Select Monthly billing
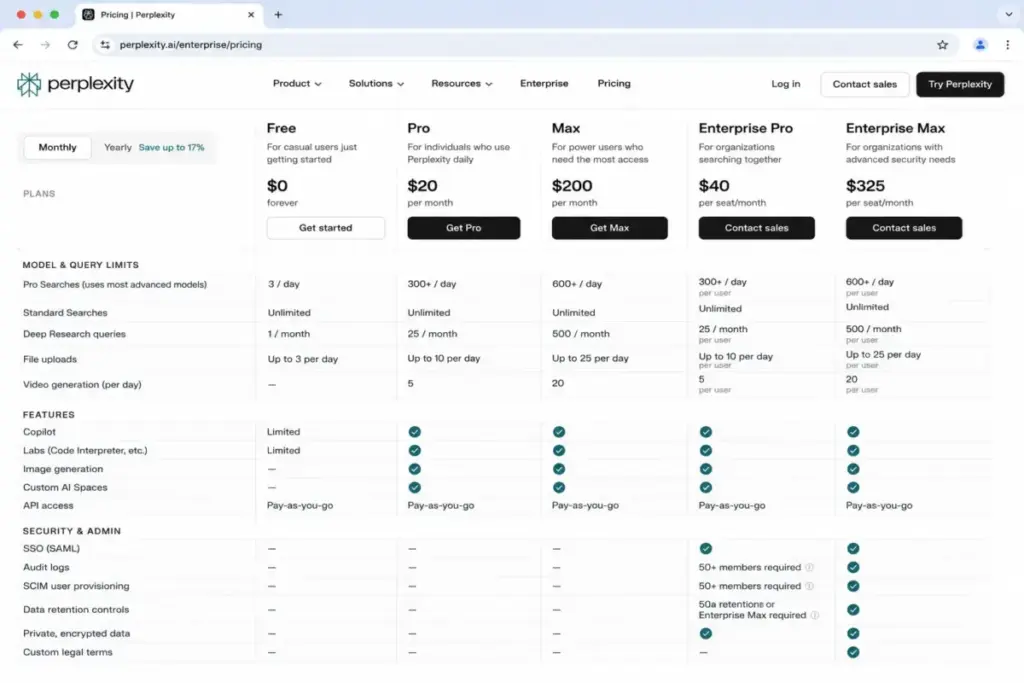Screen dimensions: 1024x683 click(x=57, y=148)
